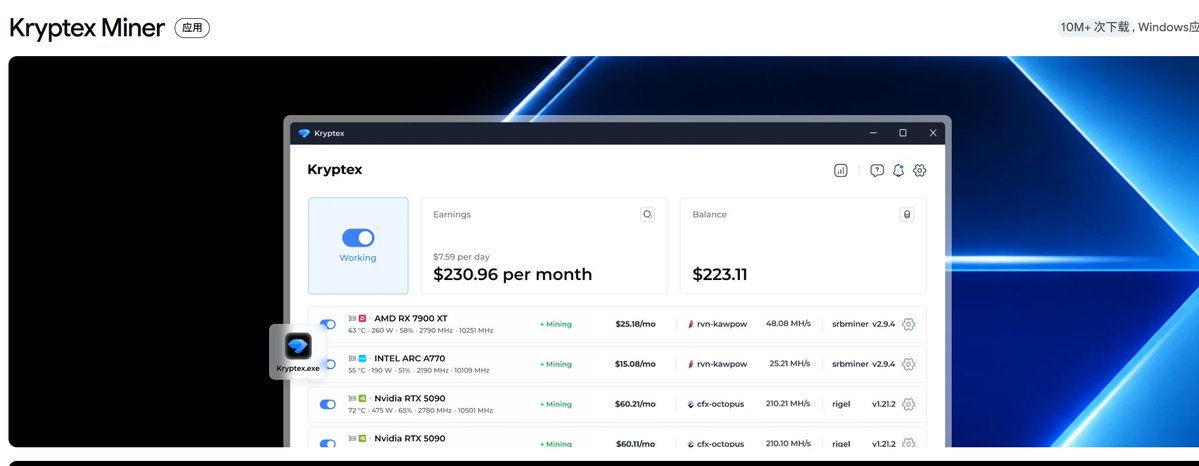Toggle mining switch for AMD RX 7900 XT
The width and height of the screenshot is (1199, 466).
click(x=328, y=324)
